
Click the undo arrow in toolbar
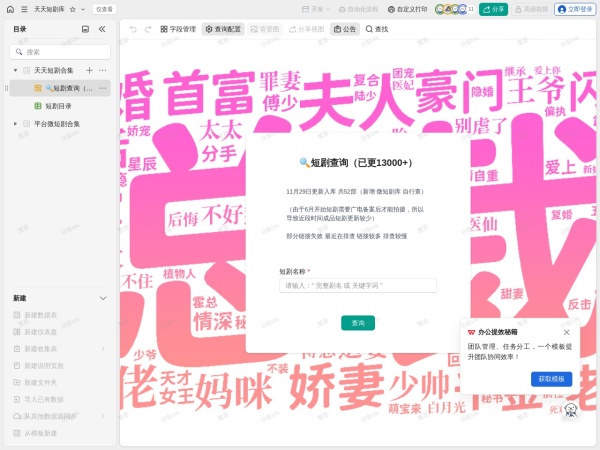[x=133, y=29]
